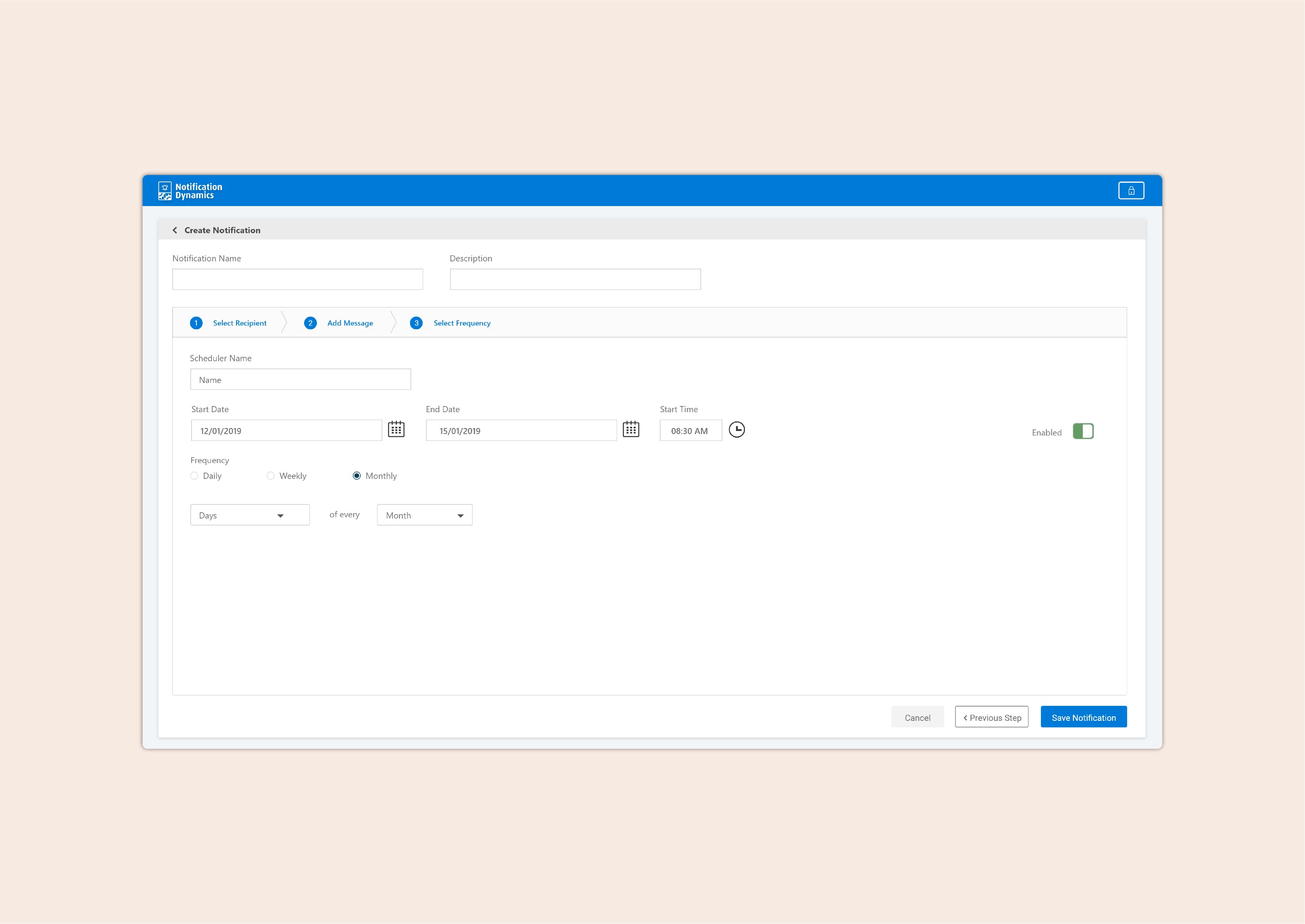Toggle the Enabled switch
Image resolution: width=1305 pixels, height=924 pixels.
point(1083,431)
